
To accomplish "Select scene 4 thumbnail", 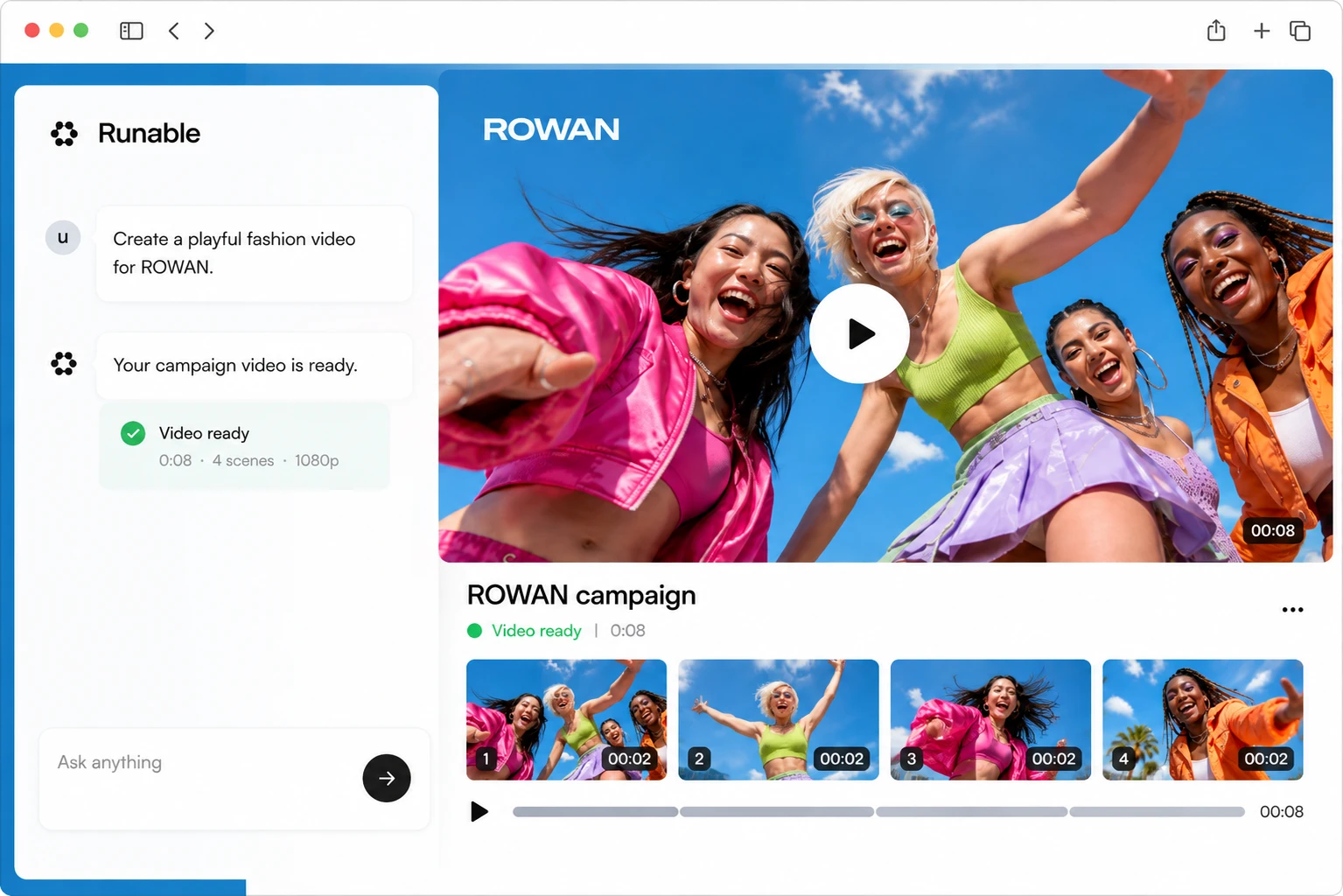I will (x=1203, y=719).
